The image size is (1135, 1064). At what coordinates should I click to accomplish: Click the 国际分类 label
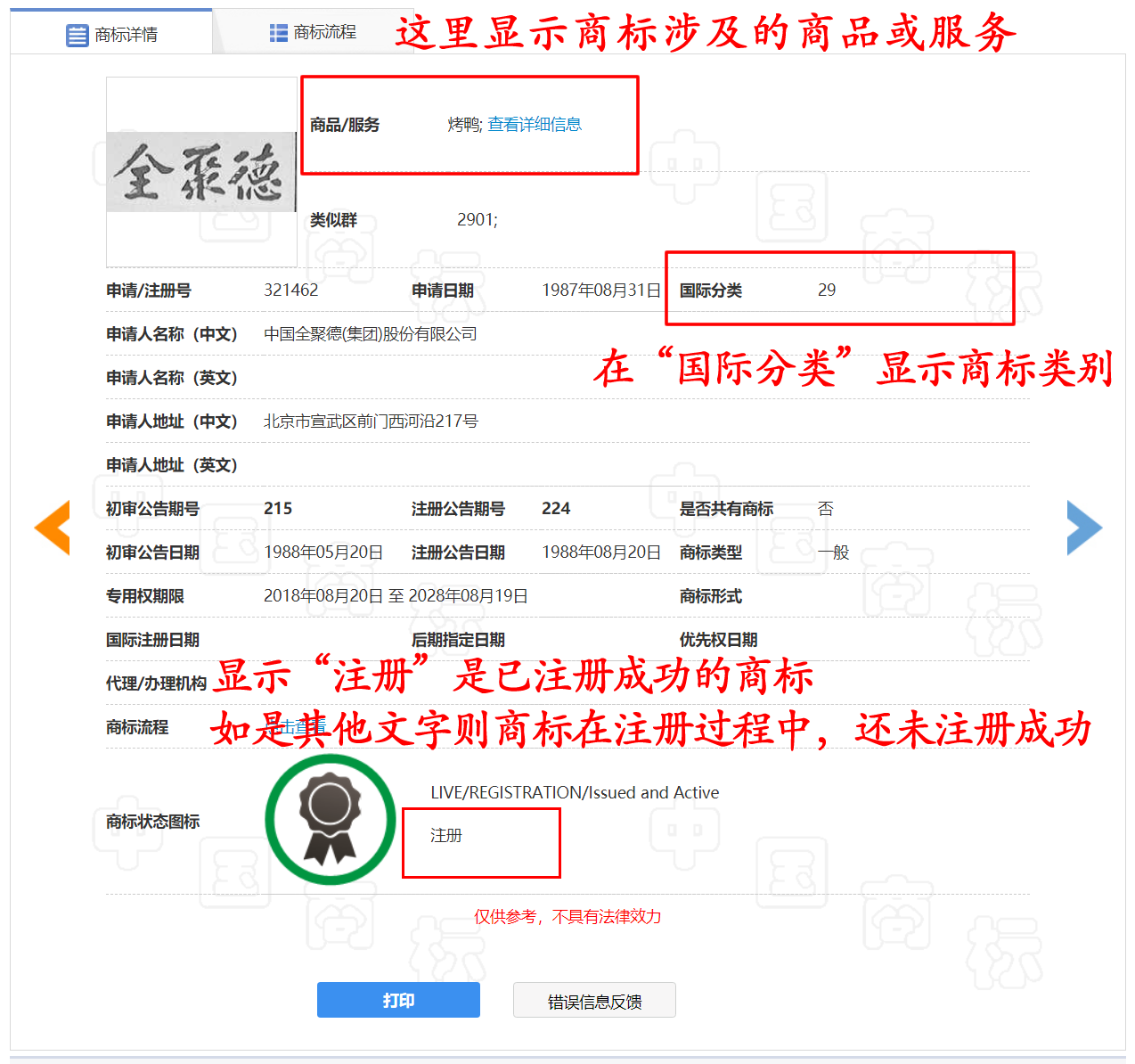tap(711, 290)
